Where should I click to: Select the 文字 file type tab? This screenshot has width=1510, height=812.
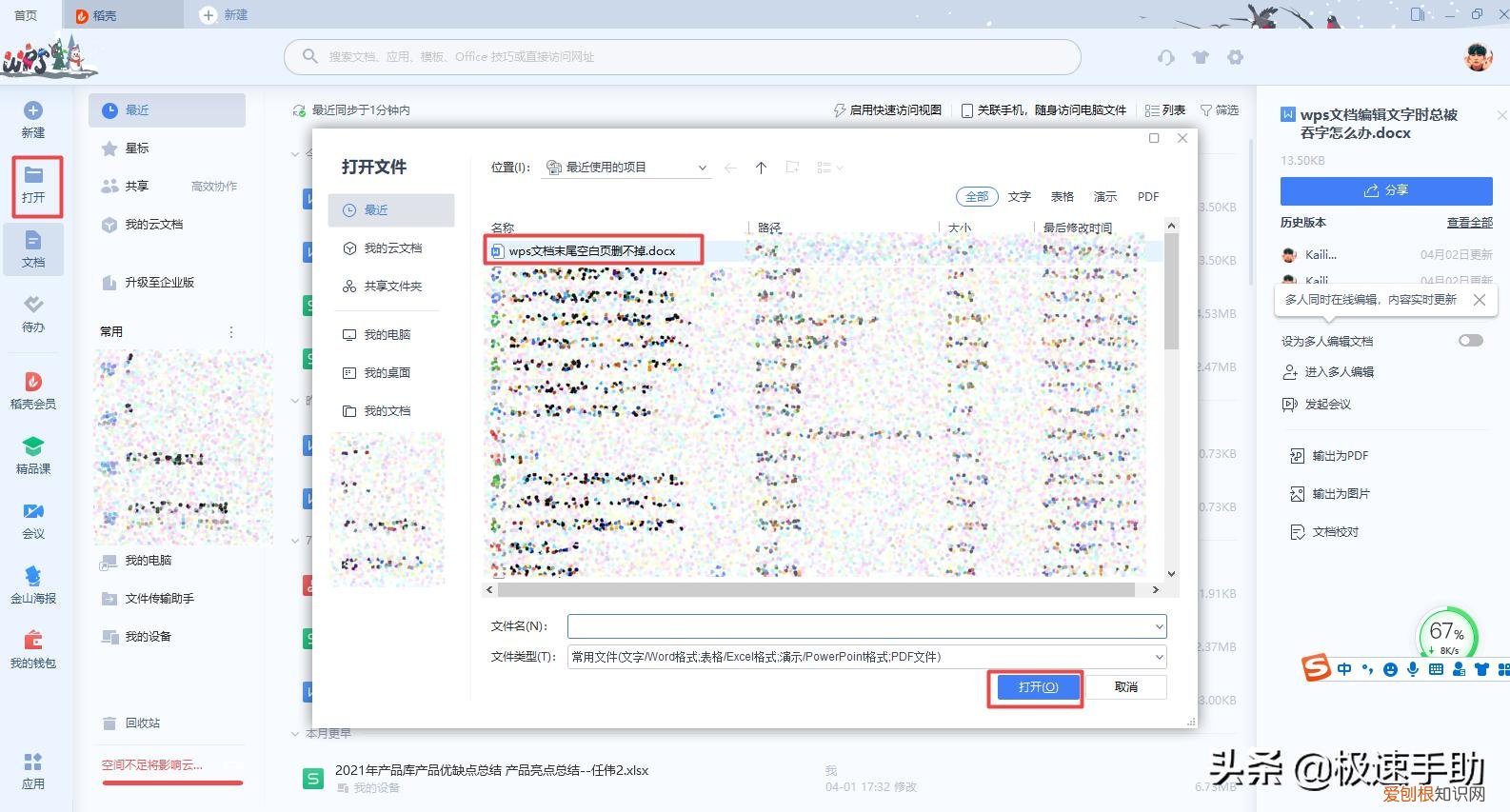click(x=1020, y=197)
